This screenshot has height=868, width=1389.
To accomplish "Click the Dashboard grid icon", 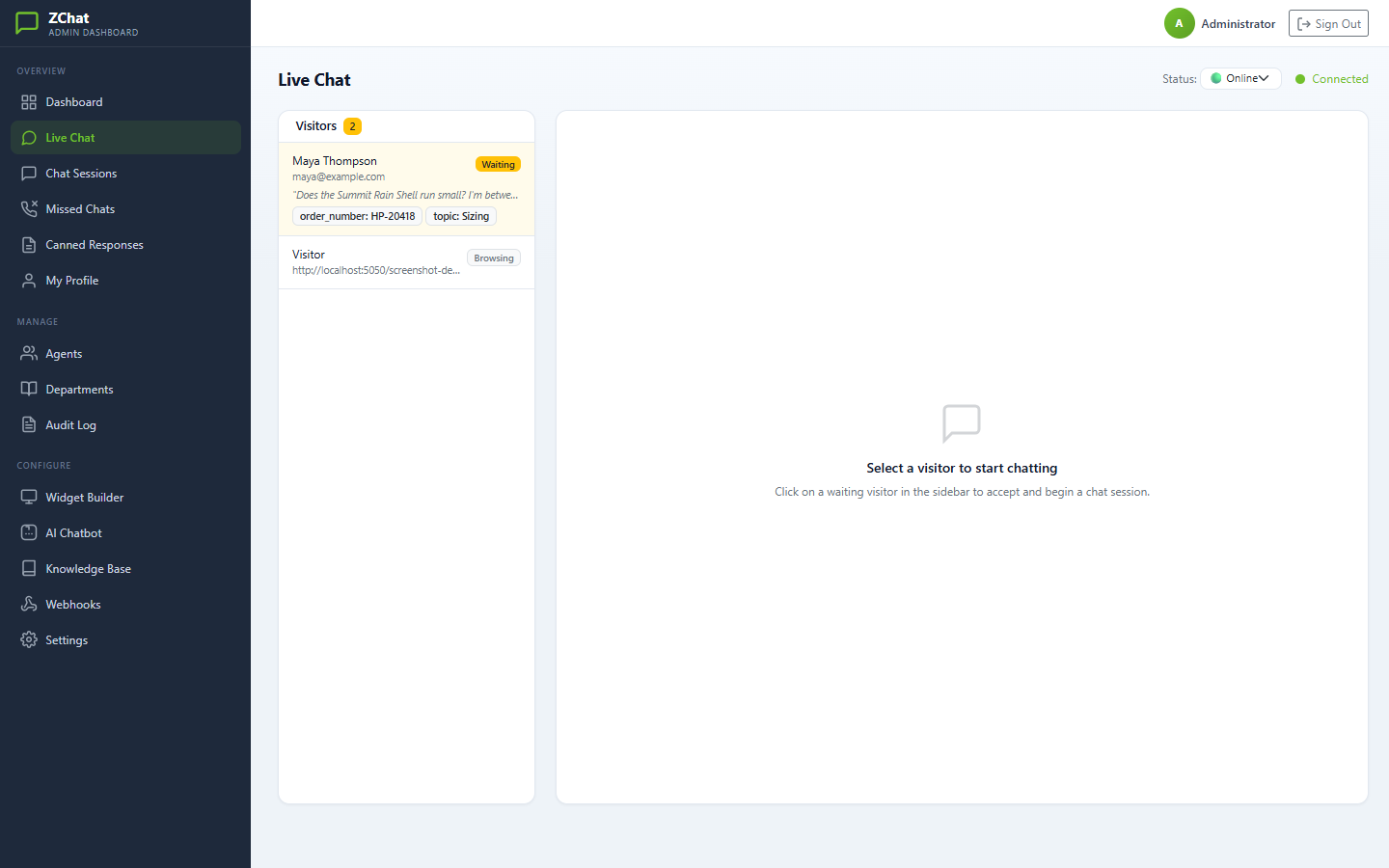I will (29, 102).
